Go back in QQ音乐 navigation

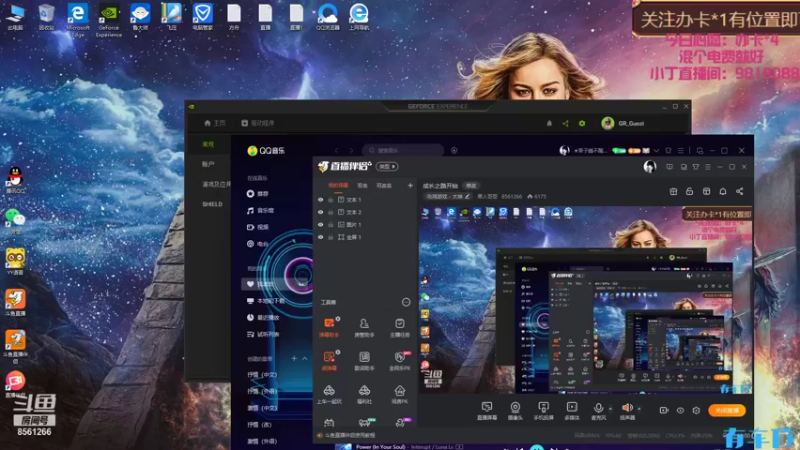tap(336, 151)
